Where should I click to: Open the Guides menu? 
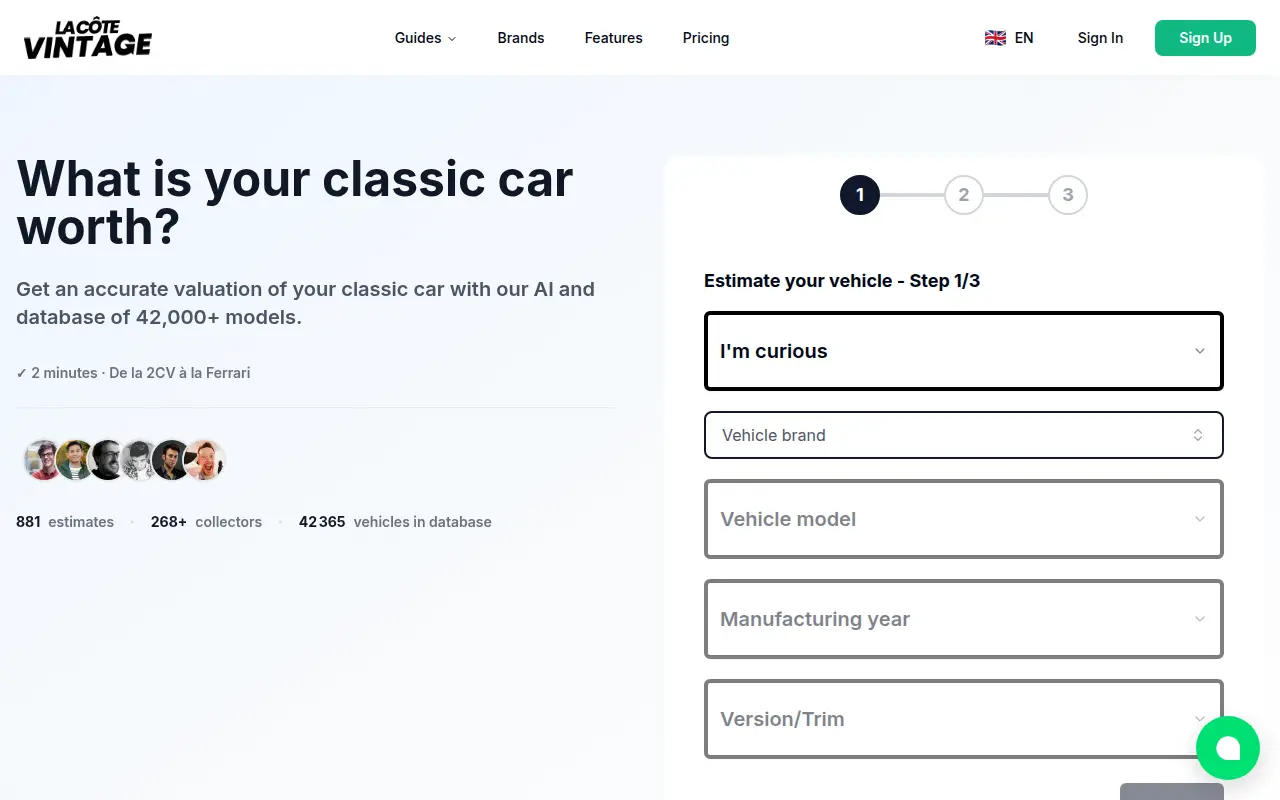click(x=425, y=38)
